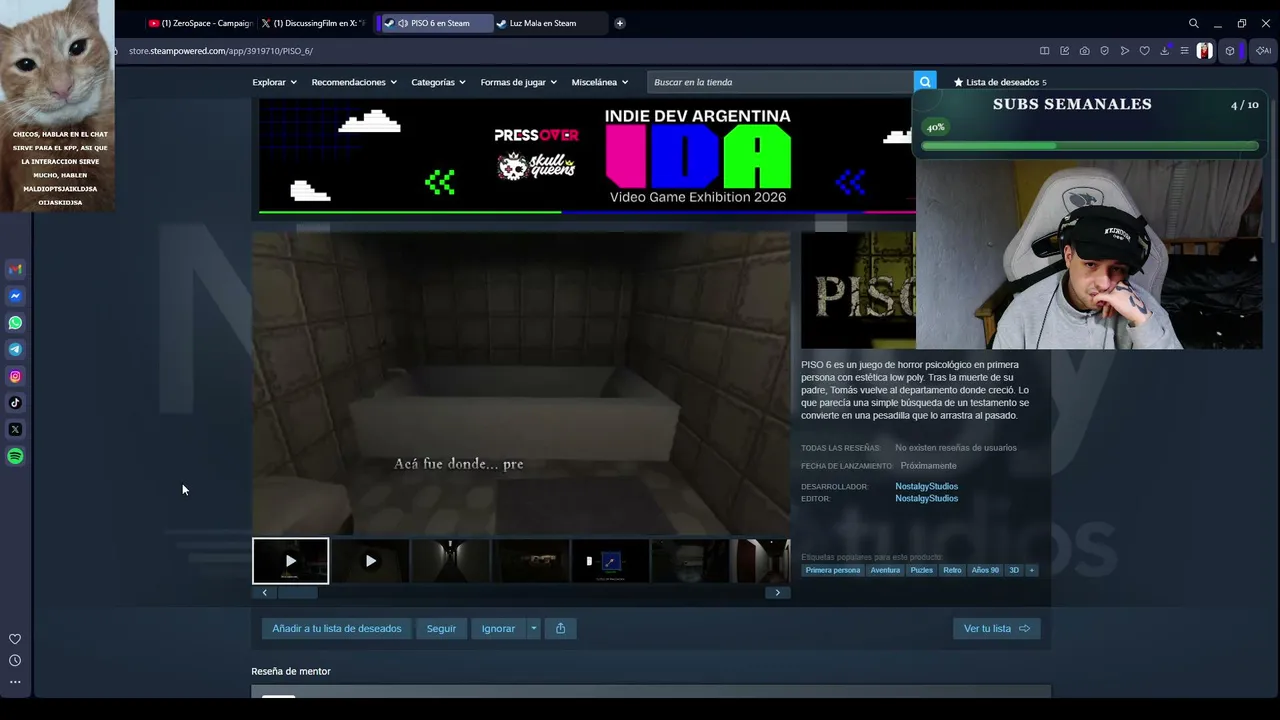
Task: Open the 3D tag
Action: pos(1014,570)
